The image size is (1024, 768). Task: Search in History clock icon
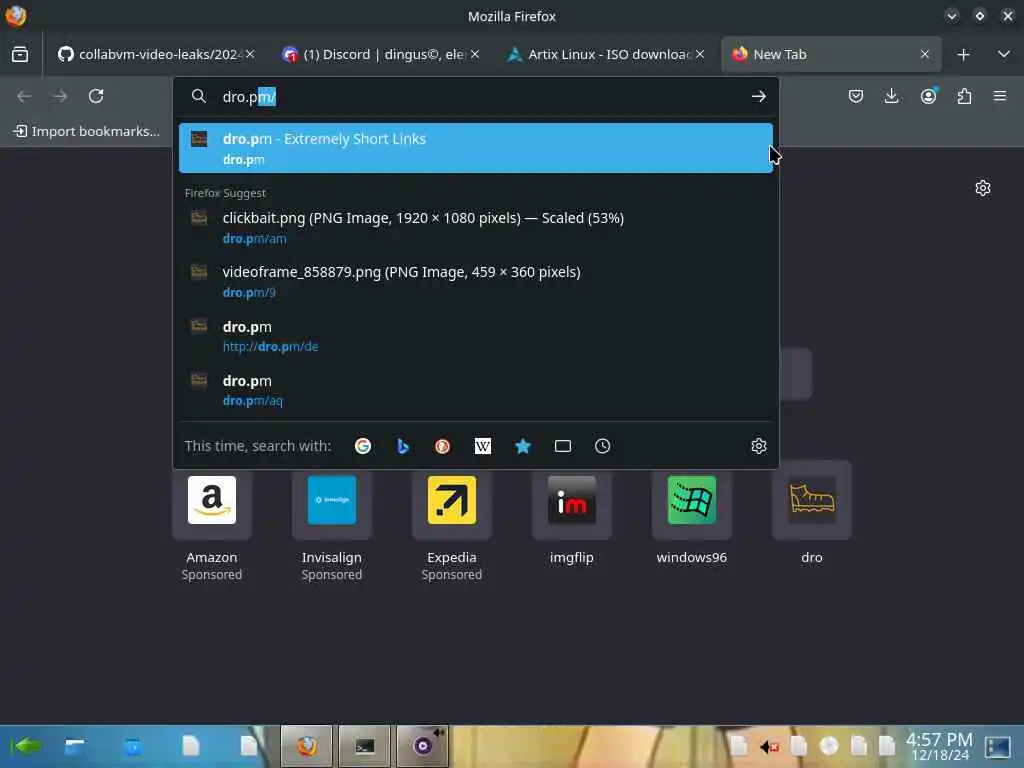pos(602,446)
